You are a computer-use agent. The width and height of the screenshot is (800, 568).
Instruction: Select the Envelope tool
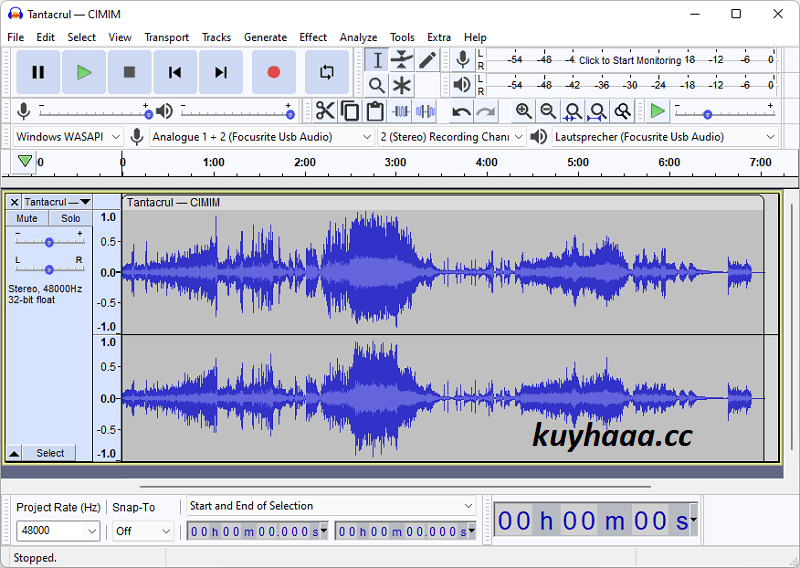[402, 60]
